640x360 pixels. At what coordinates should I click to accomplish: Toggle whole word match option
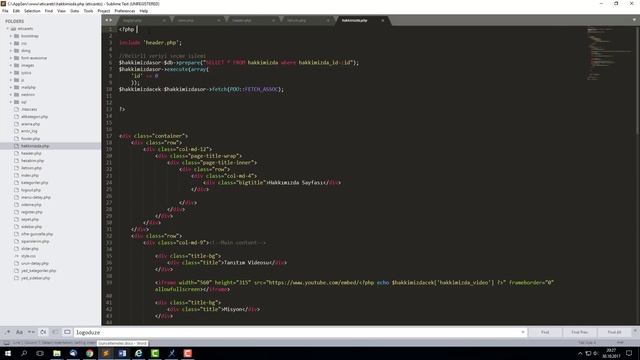click(31, 332)
